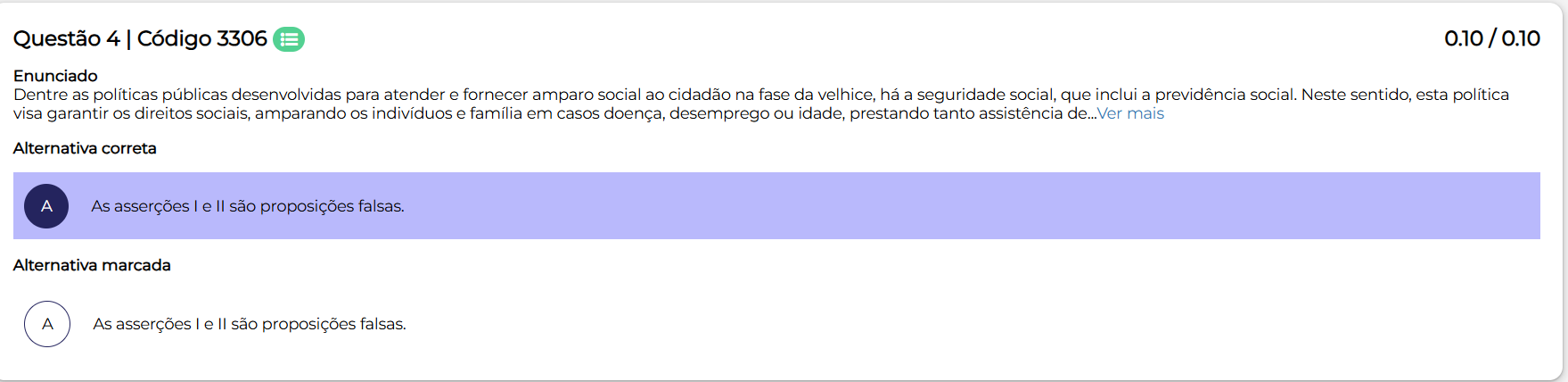Viewport: 1568px width, 382px height.
Task: Select the filled A circle under Alternativa correta
Action: pos(46,206)
